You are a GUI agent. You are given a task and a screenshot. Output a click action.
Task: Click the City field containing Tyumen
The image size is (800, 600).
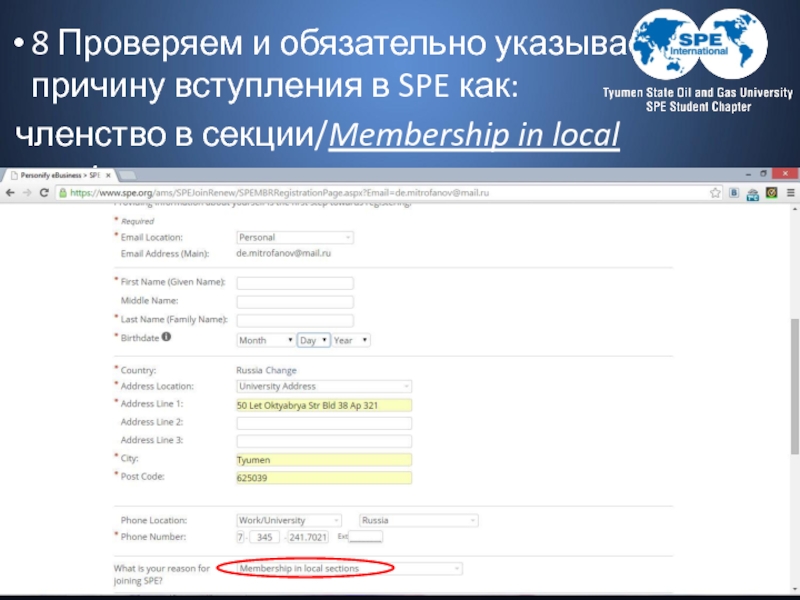(324, 460)
